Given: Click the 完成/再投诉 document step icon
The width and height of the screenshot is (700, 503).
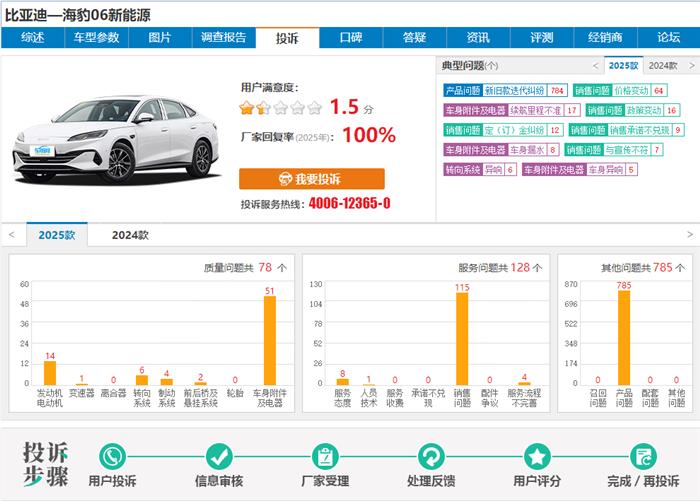Looking at the screenshot, I should pyautogui.click(x=643, y=457).
